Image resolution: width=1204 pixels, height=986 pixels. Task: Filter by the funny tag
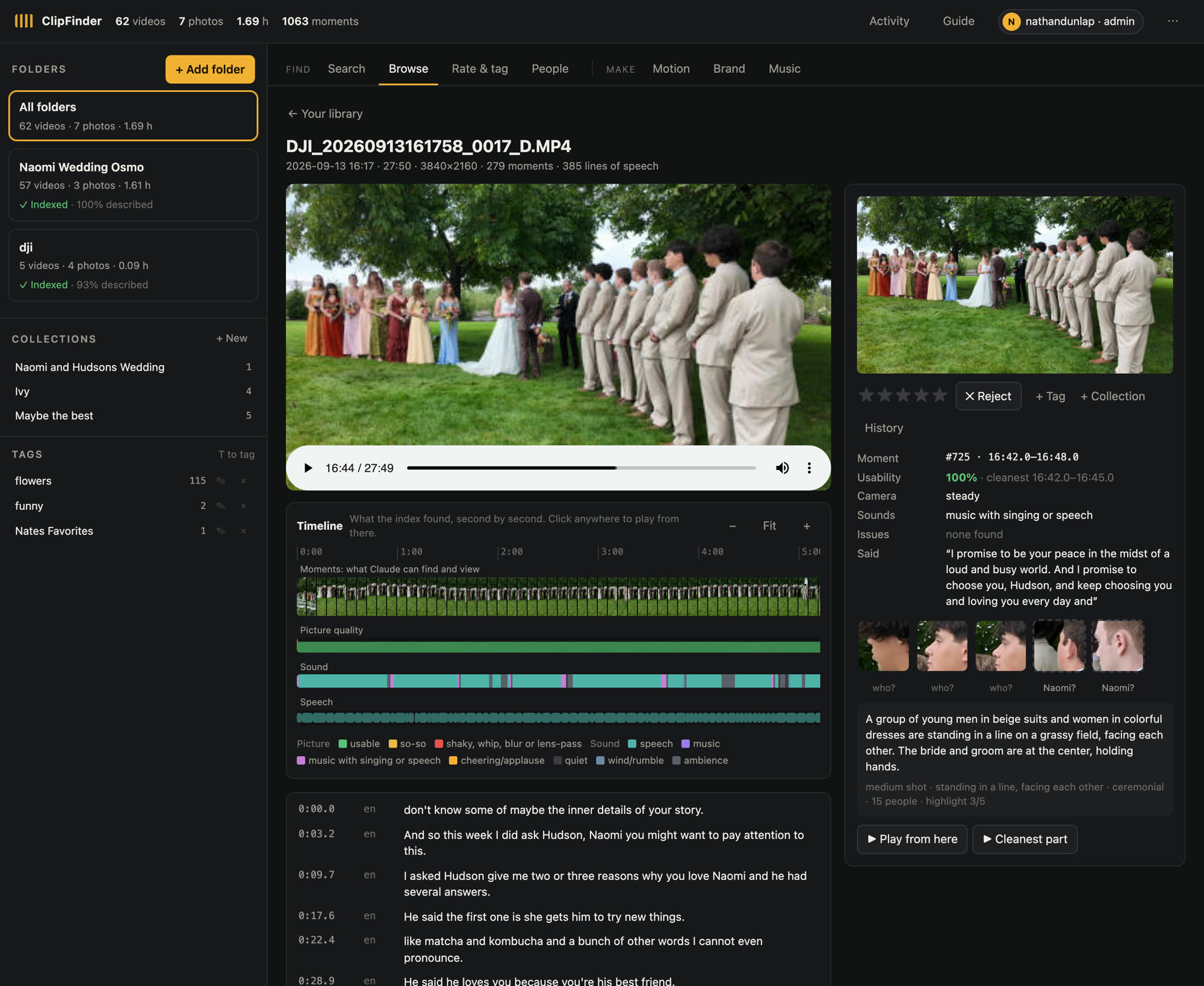29,506
